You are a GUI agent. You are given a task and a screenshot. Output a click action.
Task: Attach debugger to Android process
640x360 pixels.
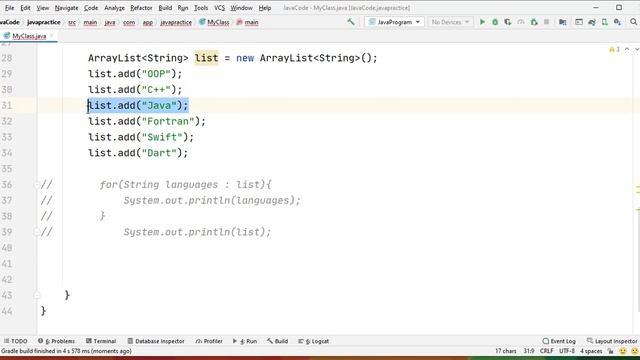[533, 22]
